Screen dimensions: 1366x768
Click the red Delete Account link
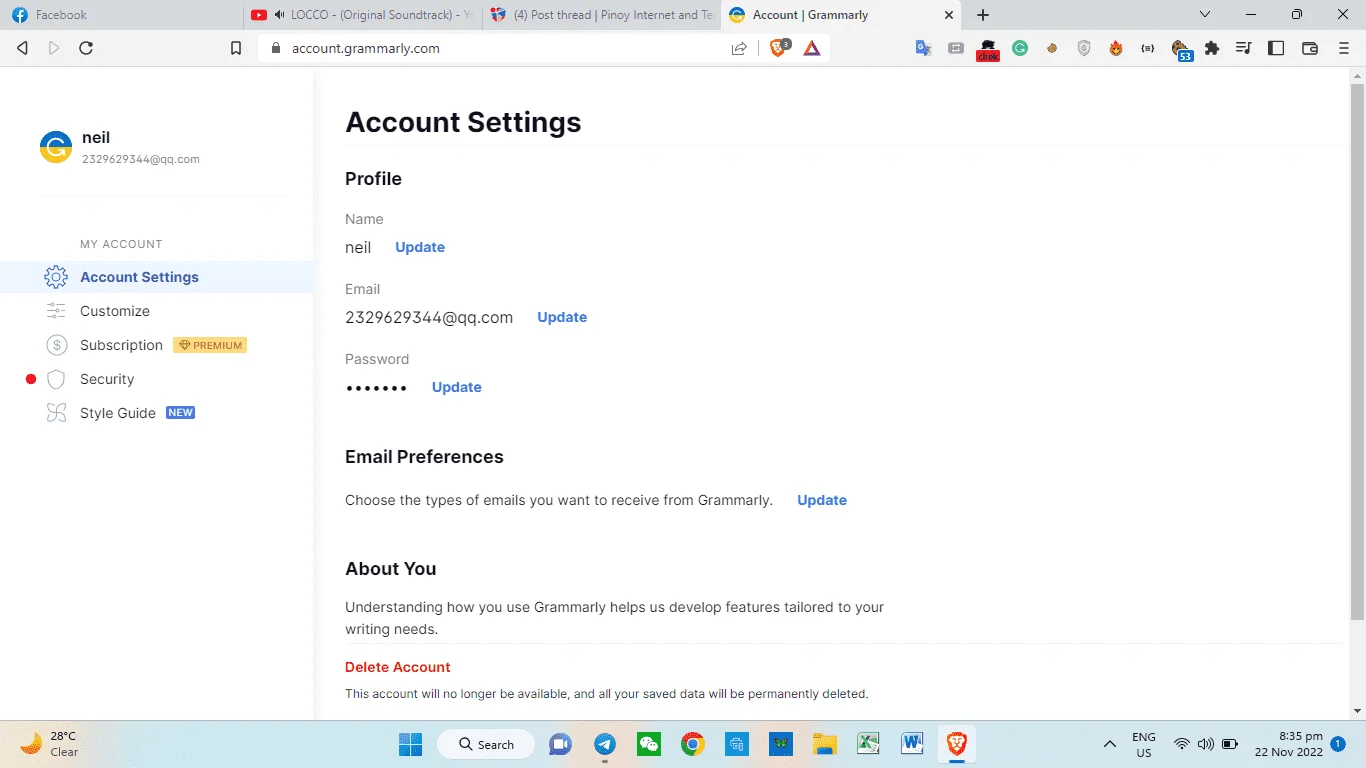click(398, 667)
